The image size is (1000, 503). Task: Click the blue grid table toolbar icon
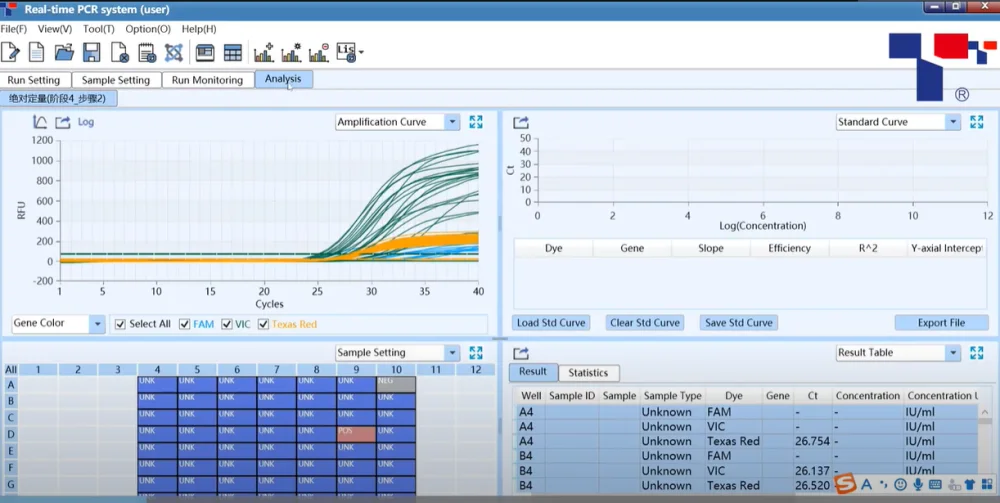tap(233, 52)
